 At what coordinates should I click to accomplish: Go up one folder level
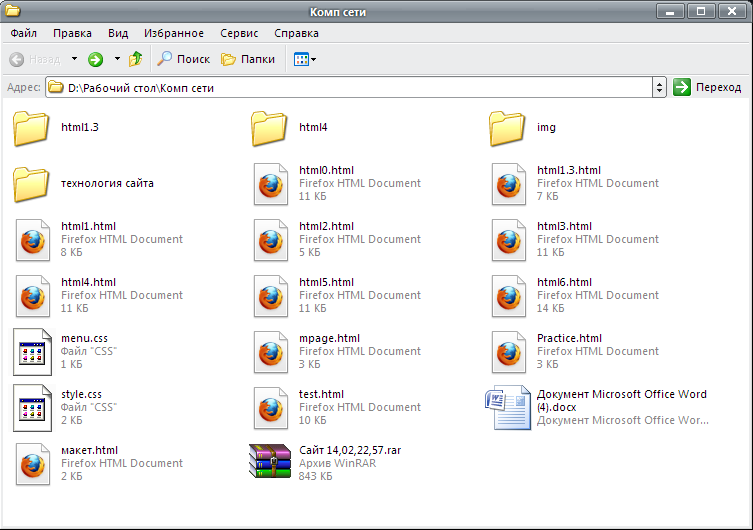click(136, 59)
